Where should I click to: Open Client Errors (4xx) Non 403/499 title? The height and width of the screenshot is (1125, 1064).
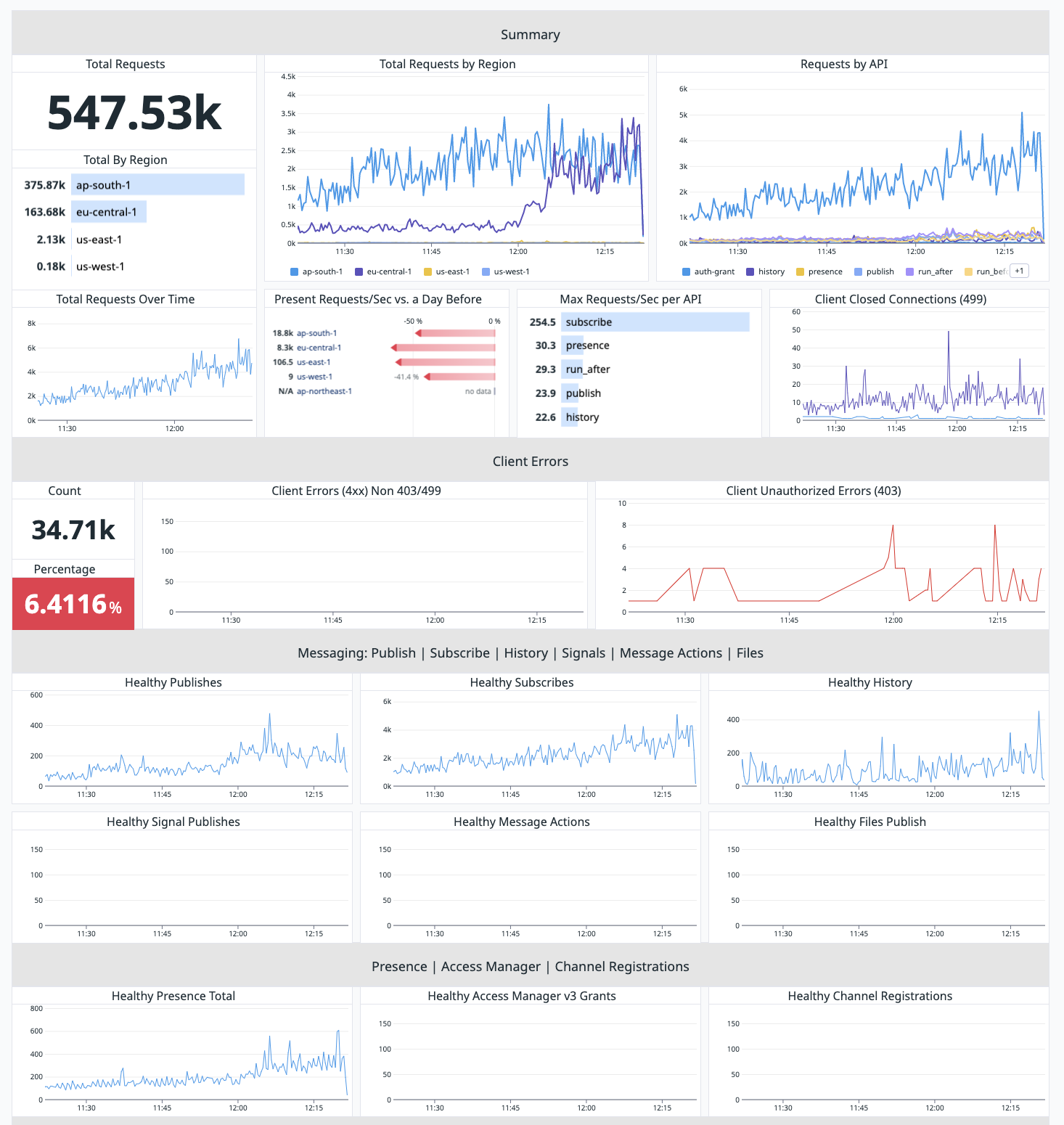click(x=356, y=491)
